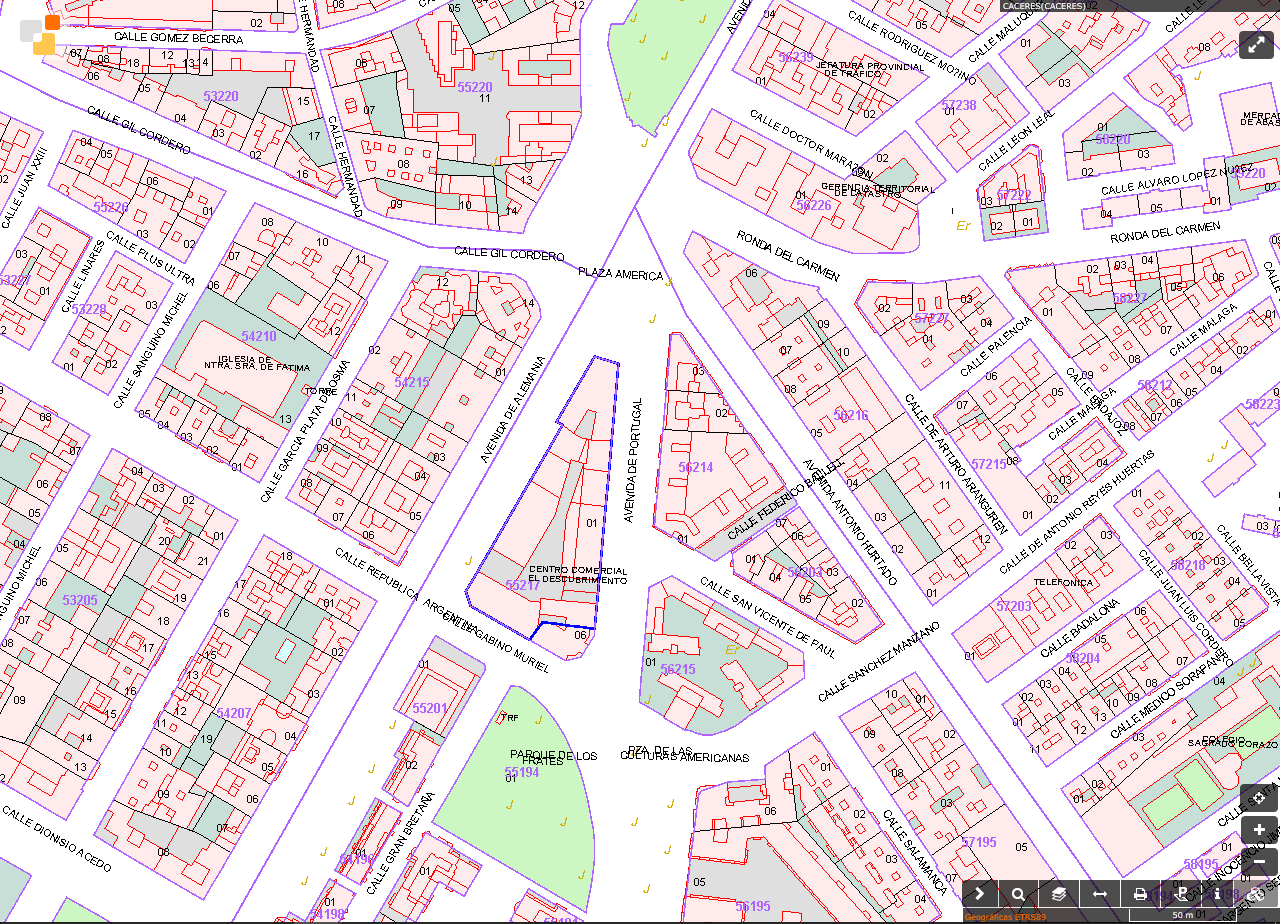
Task: Zoom out with the minus button
Action: 1259,862
